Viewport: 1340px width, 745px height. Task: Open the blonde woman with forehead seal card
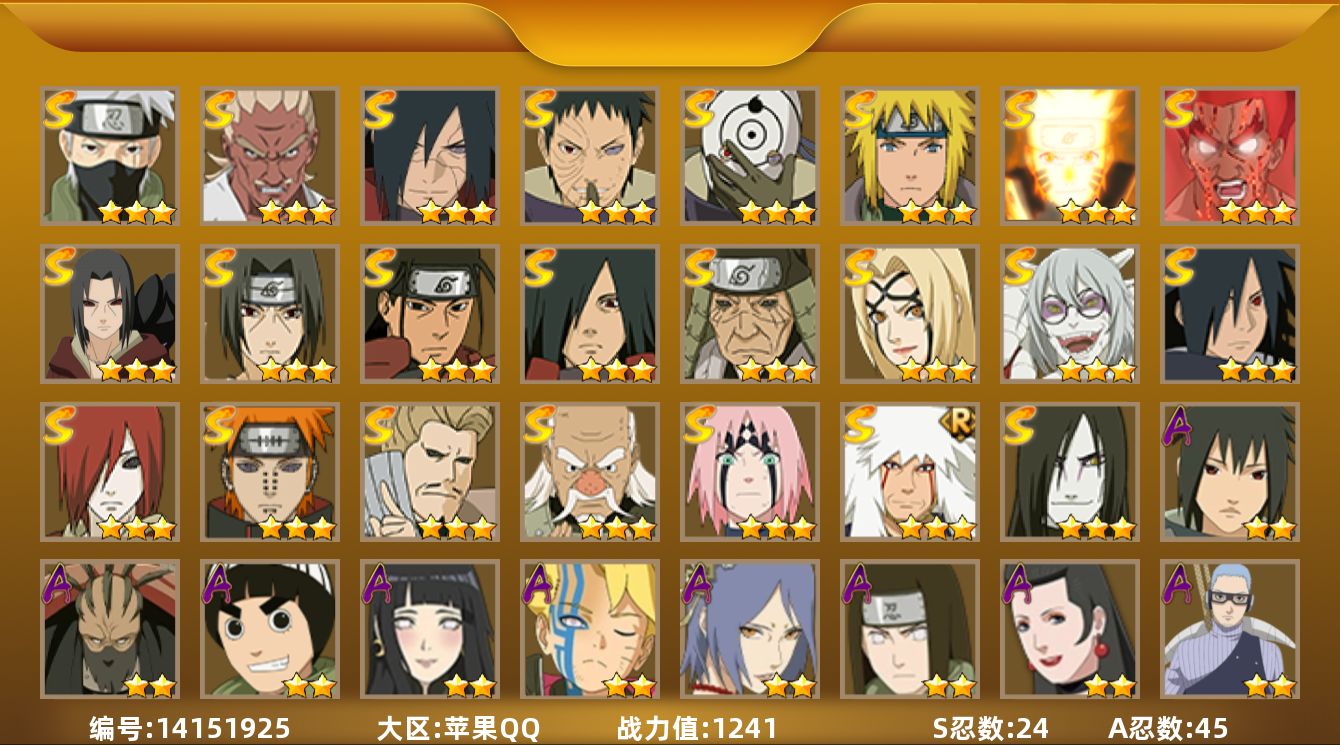click(909, 313)
